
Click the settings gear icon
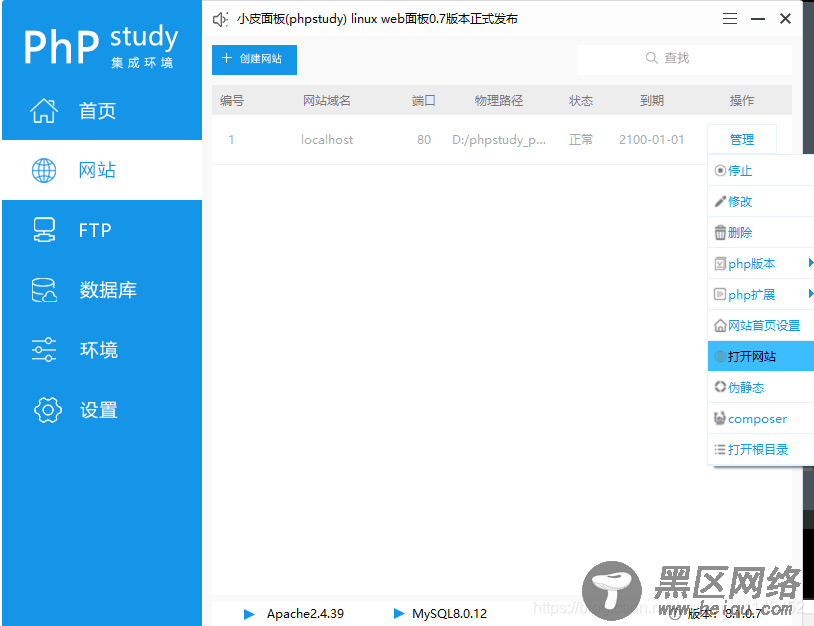(x=47, y=410)
